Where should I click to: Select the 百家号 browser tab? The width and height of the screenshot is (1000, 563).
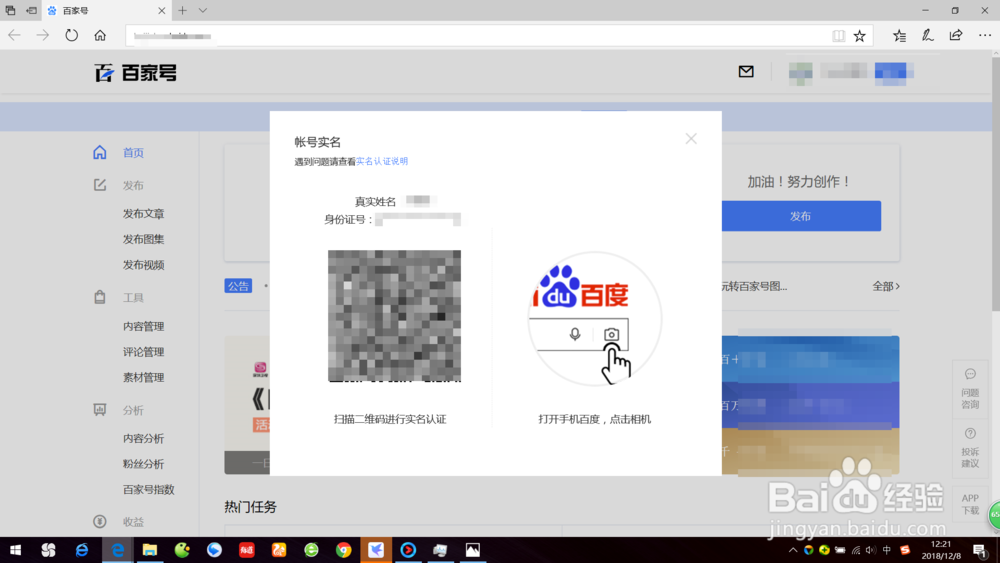(x=106, y=10)
